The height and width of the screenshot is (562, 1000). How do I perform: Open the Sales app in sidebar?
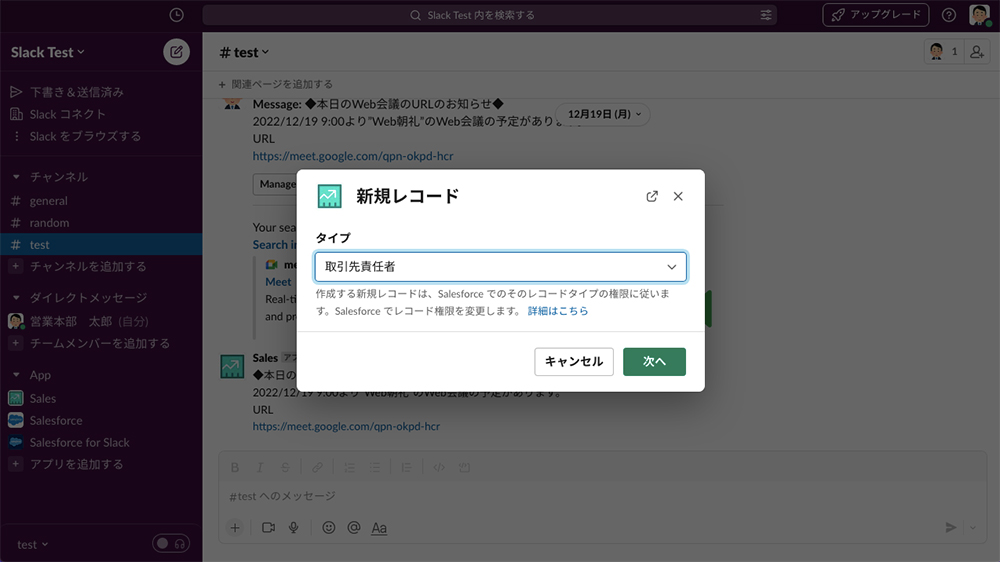click(x=101, y=398)
